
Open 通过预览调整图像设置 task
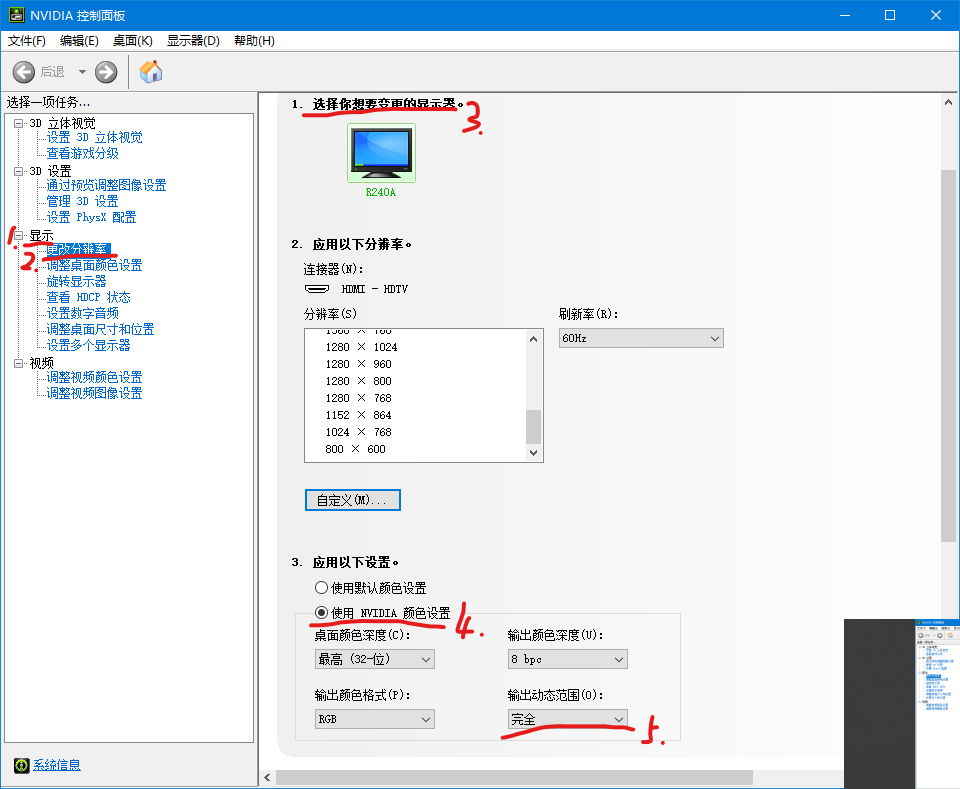[x=107, y=185]
